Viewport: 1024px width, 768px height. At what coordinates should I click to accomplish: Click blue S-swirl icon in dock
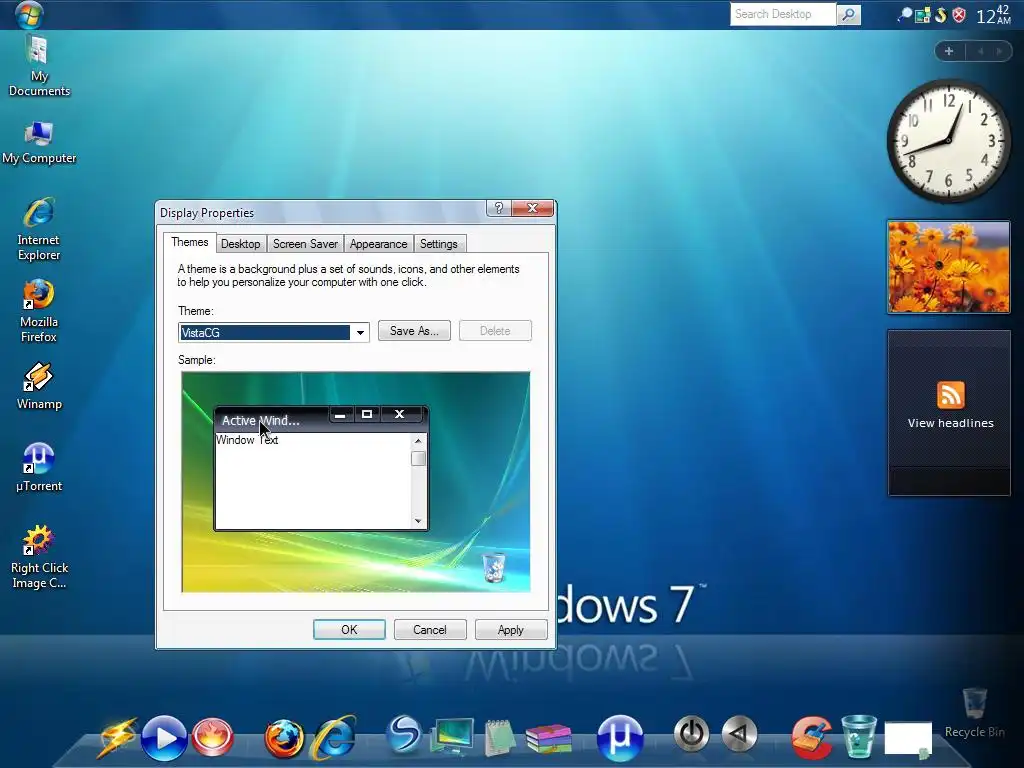(404, 735)
